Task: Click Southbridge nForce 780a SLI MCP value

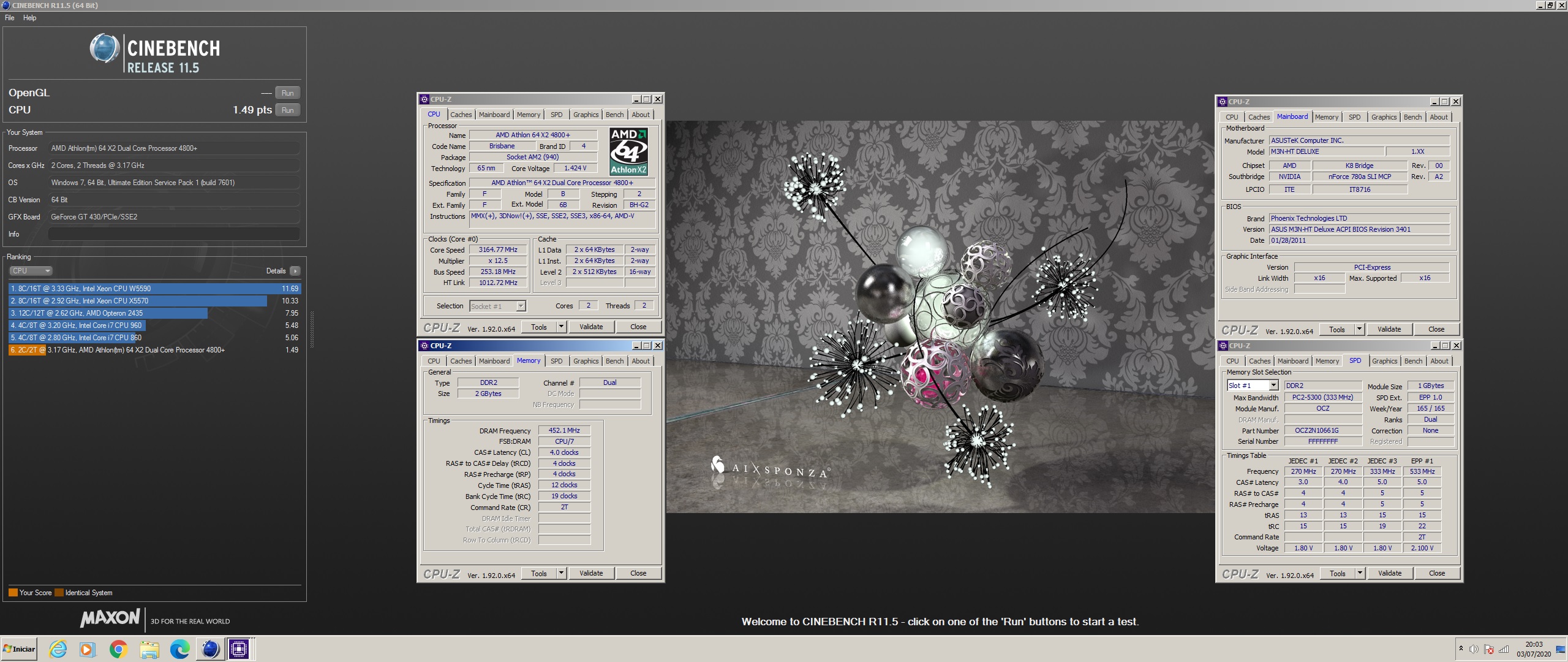Action: pos(1359,177)
